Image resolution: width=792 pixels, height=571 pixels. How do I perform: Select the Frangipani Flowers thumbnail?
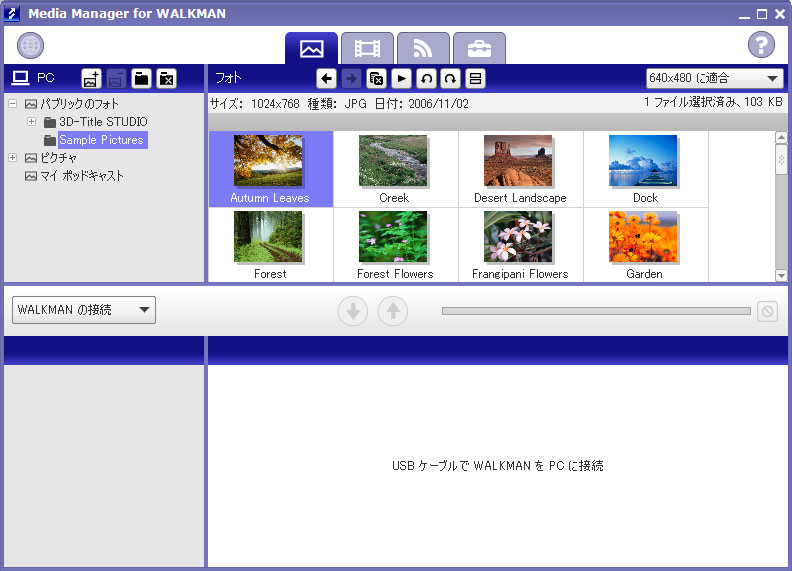pyautogui.click(x=521, y=245)
